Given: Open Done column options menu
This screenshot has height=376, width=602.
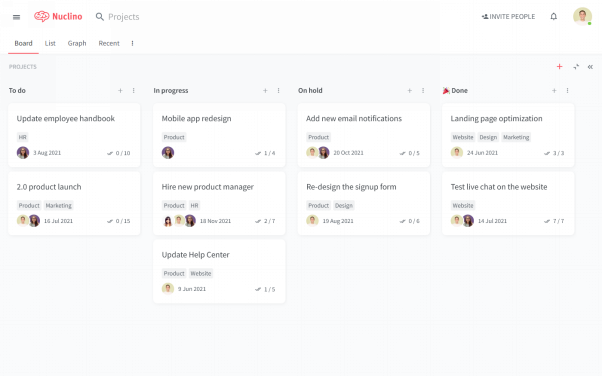Looking at the screenshot, I should coord(567,91).
